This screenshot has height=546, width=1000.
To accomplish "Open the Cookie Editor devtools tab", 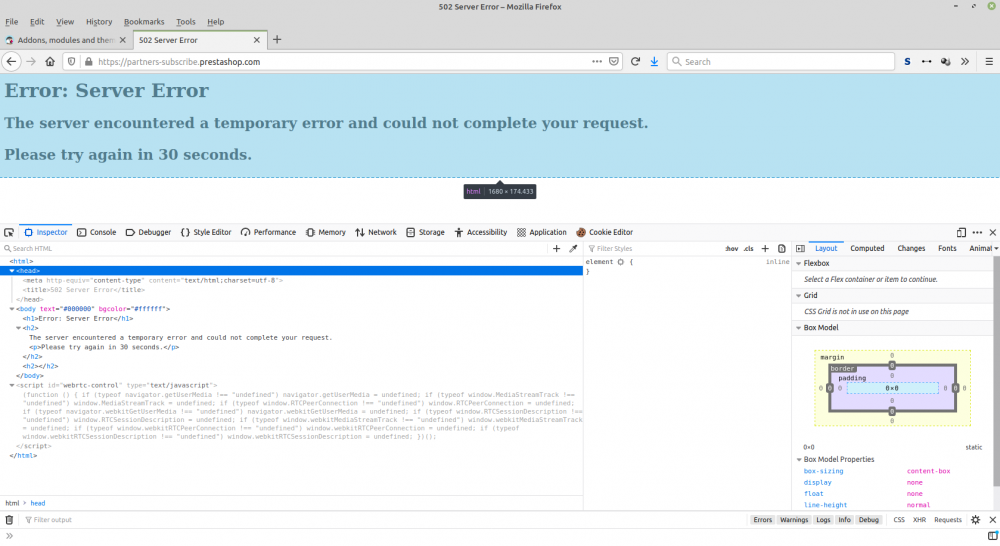I will pos(605,232).
